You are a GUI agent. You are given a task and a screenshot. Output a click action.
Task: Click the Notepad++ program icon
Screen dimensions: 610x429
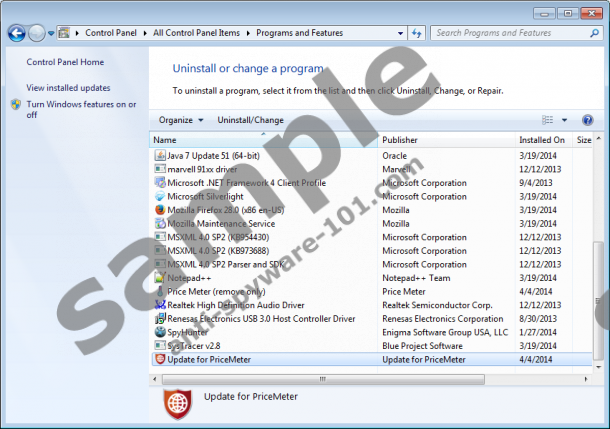159,278
